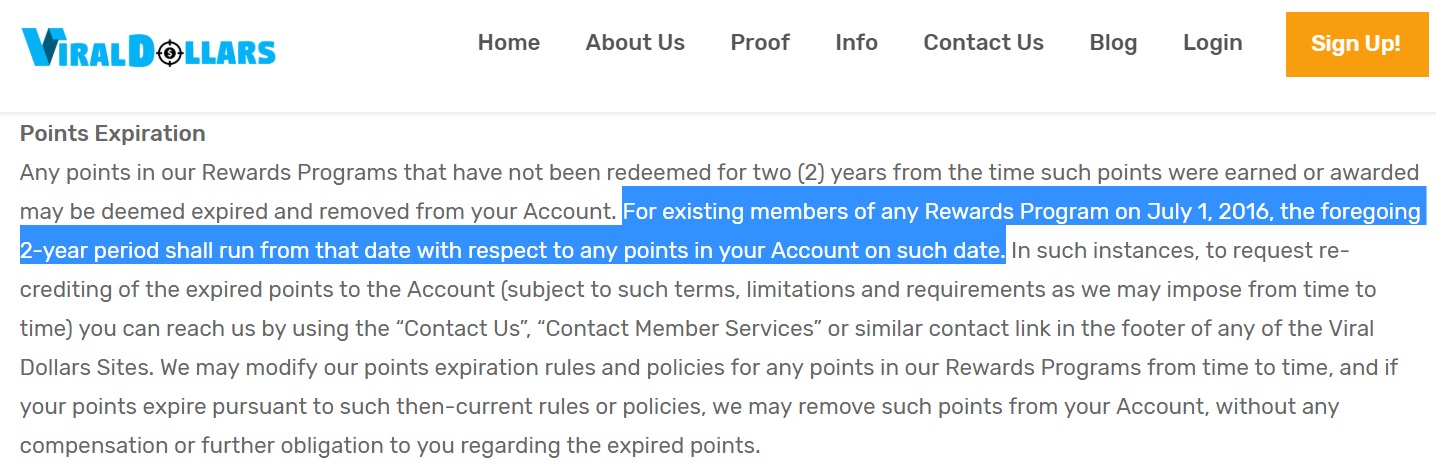Viewport: 1436px width, 466px height.
Task: Click the "two (2) years" text in the first line
Action: tap(817, 173)
